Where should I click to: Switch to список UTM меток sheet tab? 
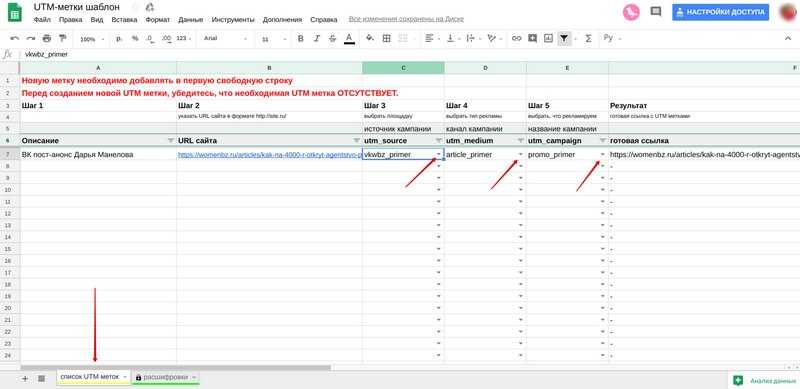click(93, 377)
